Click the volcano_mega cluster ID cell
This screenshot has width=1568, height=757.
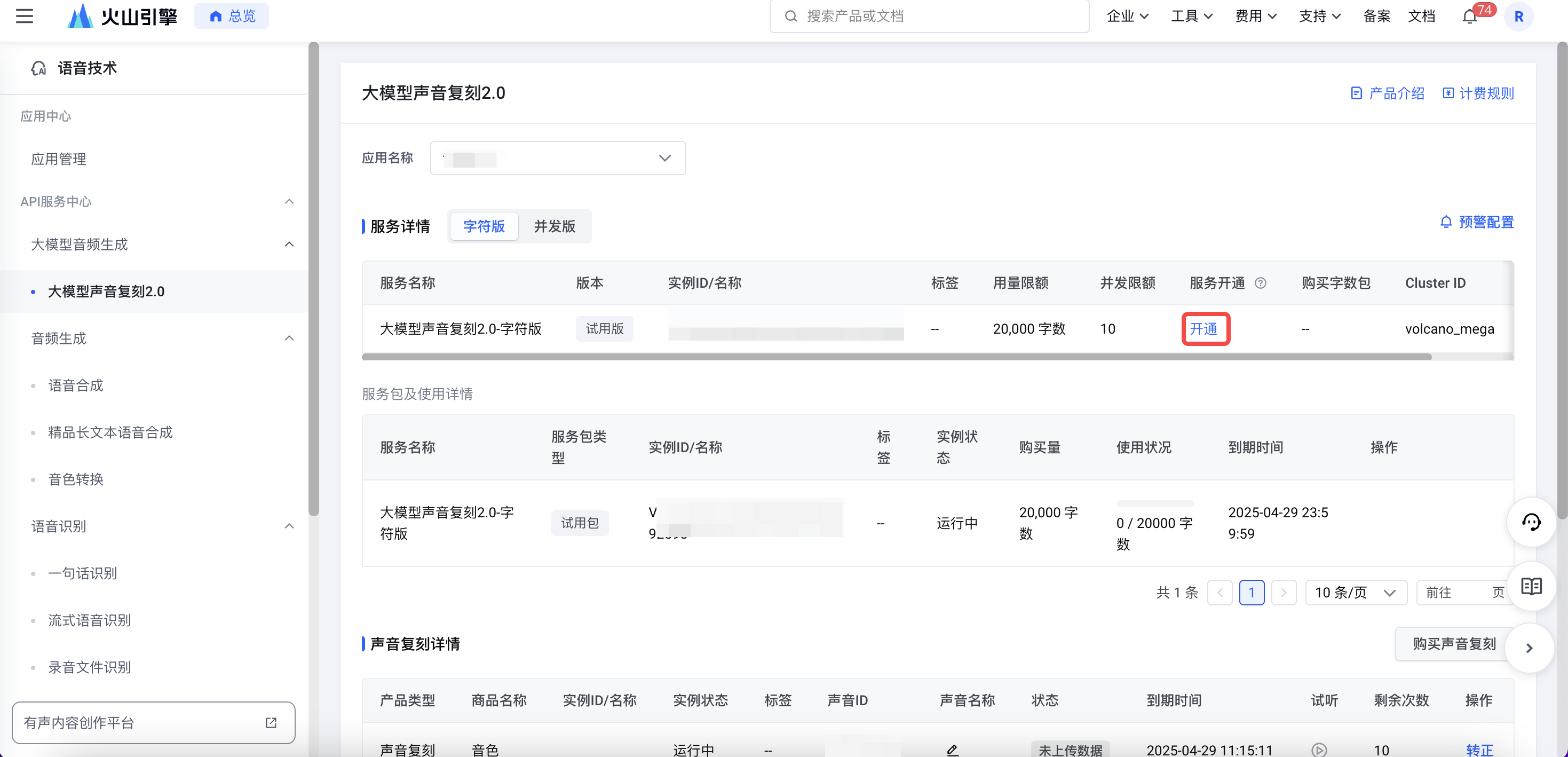click(x=1450, y=328)
